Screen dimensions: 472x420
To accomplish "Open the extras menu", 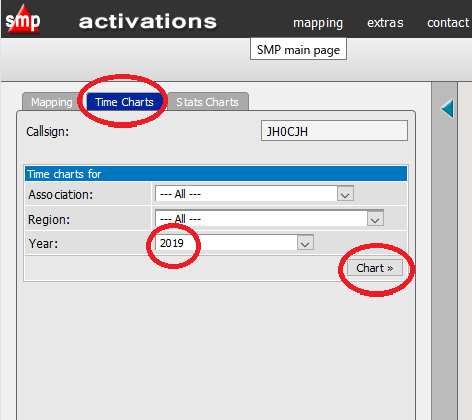I will pyautogui.click(x=385, y=23).
